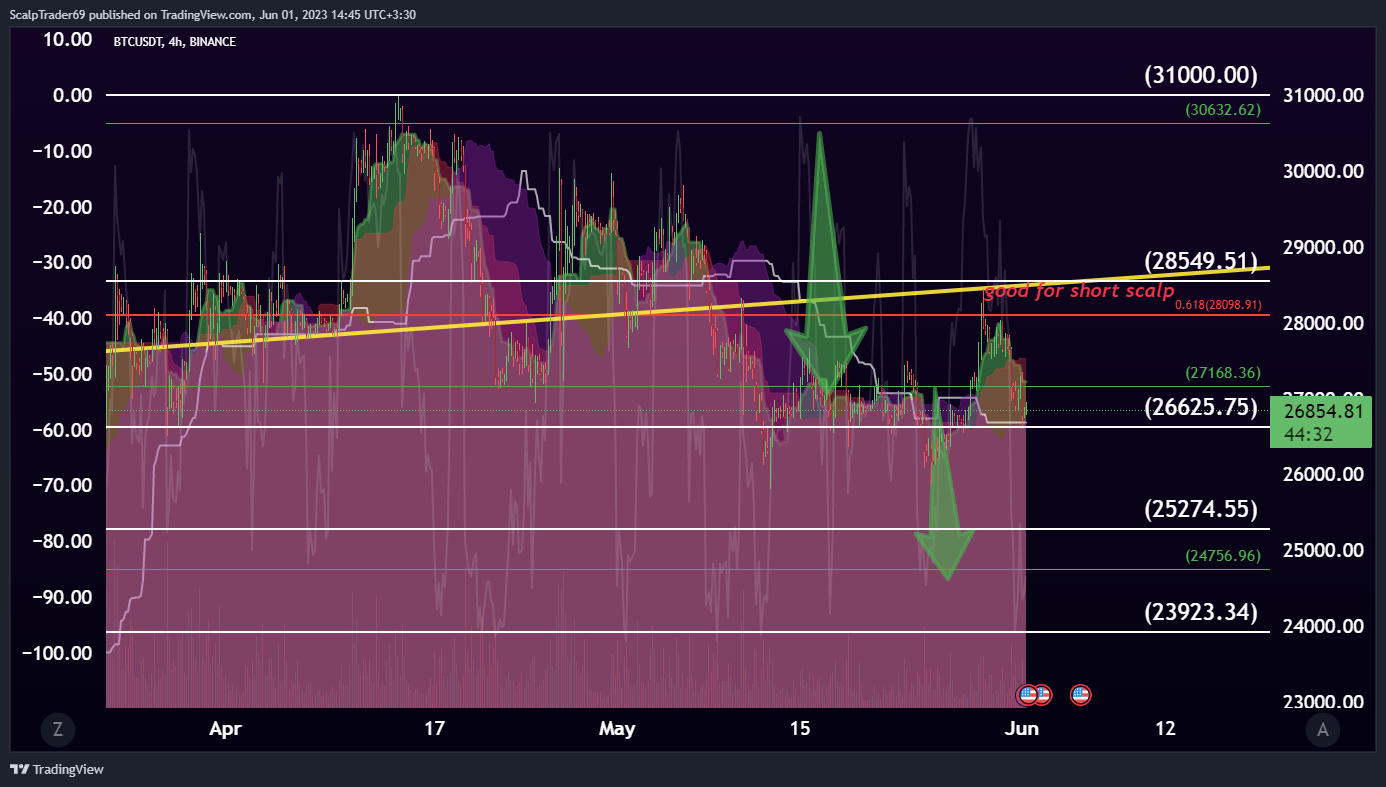
Task: Click -40.00 on the left indicator scale
Action: (63, 318)
